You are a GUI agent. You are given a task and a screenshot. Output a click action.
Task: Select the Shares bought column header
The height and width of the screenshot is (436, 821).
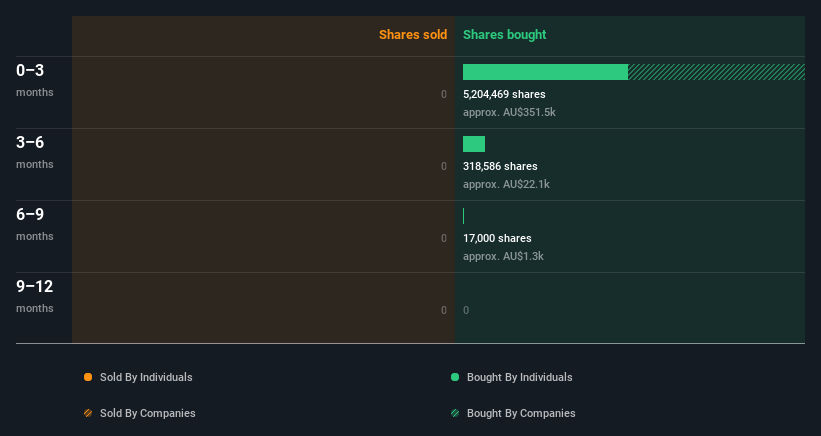coord(504,35)
